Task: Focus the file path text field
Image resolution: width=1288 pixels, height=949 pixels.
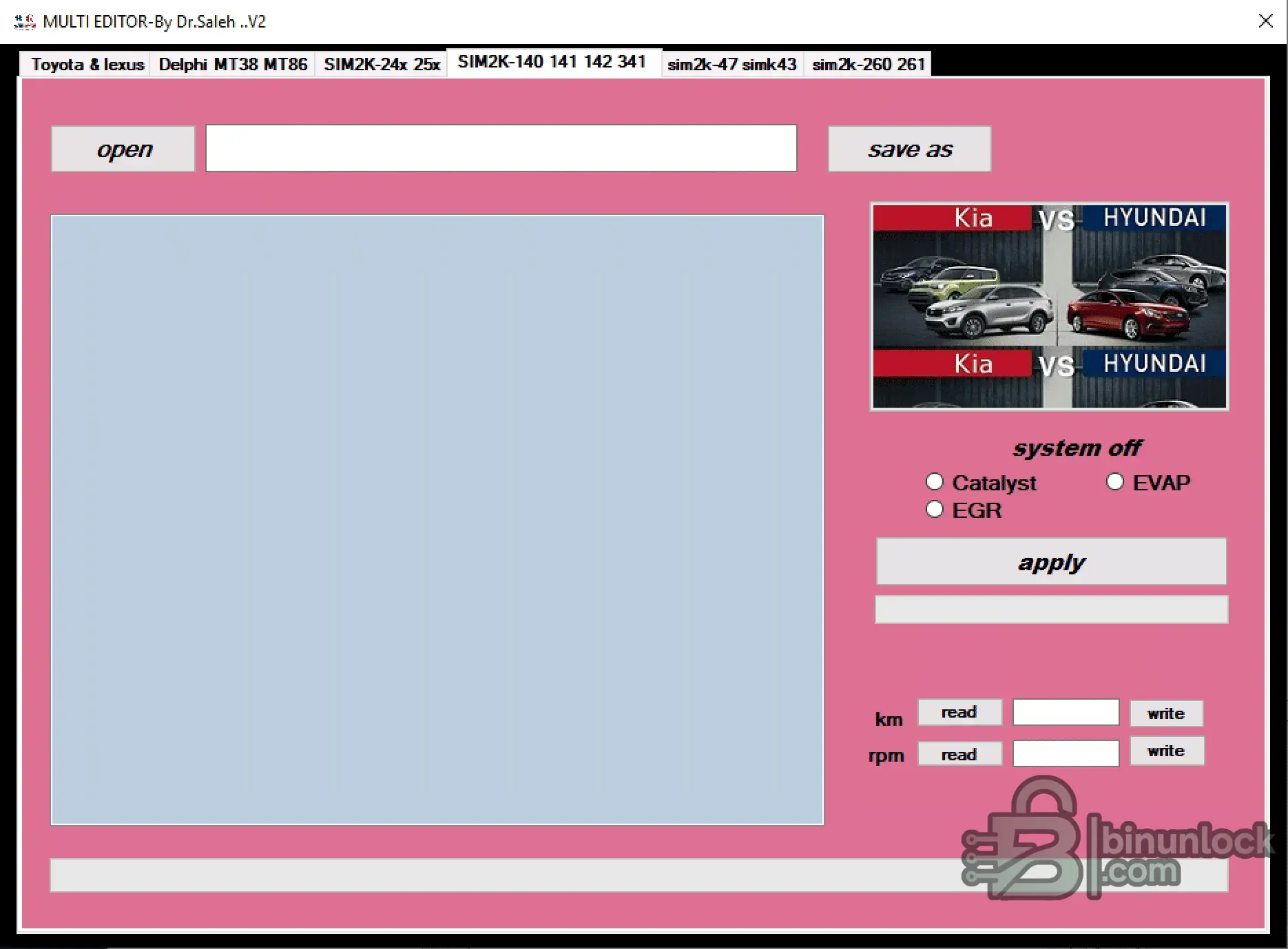Action: tap(501, 148)
